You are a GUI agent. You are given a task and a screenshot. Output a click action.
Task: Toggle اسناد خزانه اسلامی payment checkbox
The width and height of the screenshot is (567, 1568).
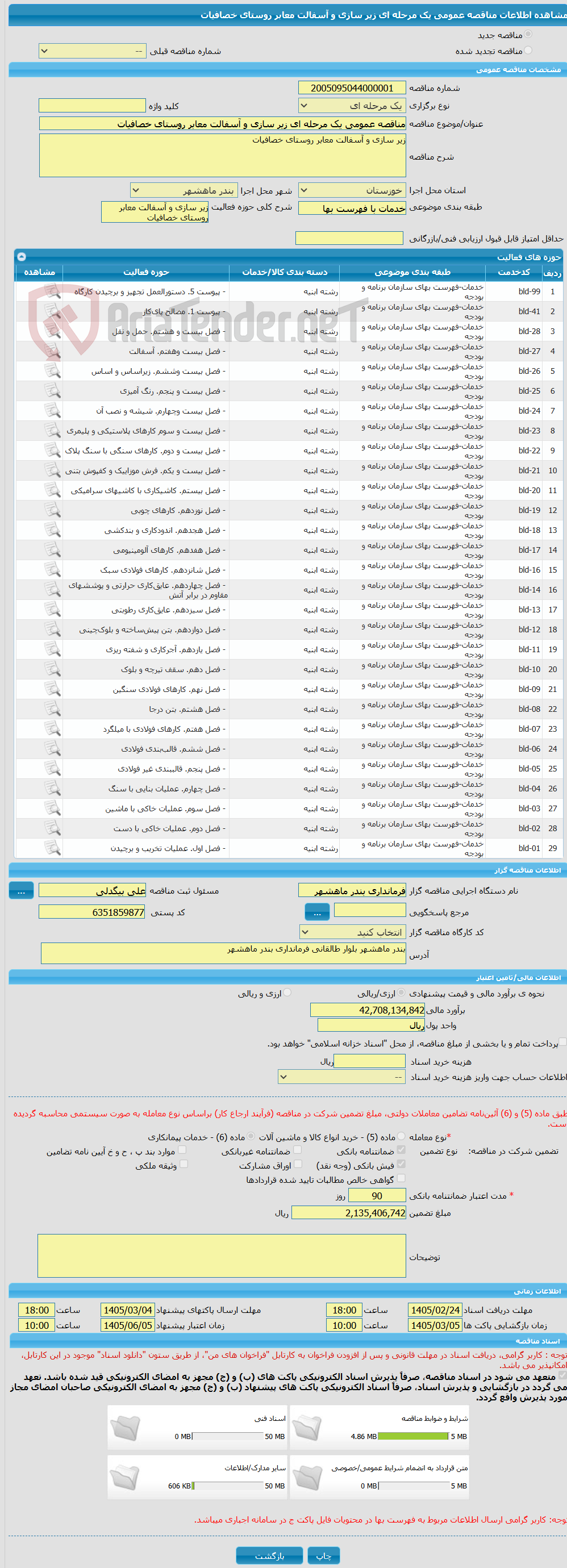[562, 1042]
